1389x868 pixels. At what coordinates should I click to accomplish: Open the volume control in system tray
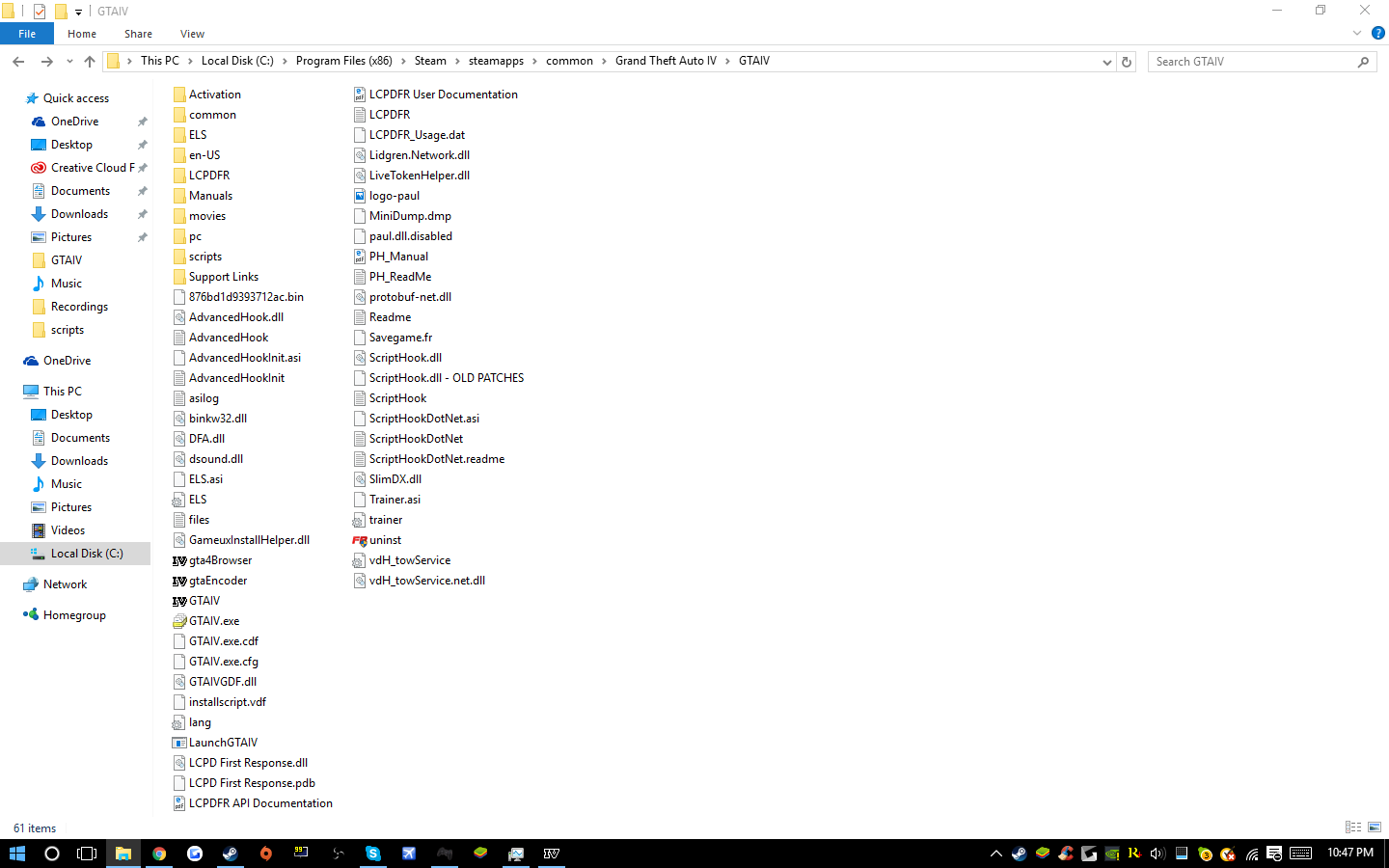pos(1158,854)
